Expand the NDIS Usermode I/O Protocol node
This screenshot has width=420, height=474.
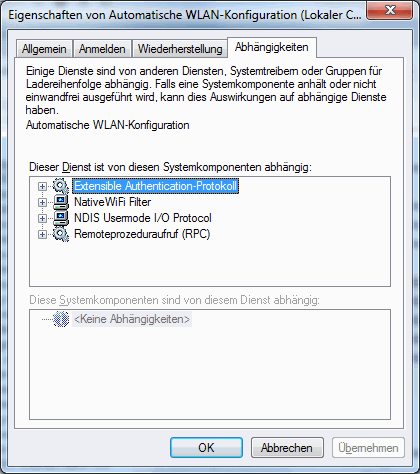click(42, 218)
